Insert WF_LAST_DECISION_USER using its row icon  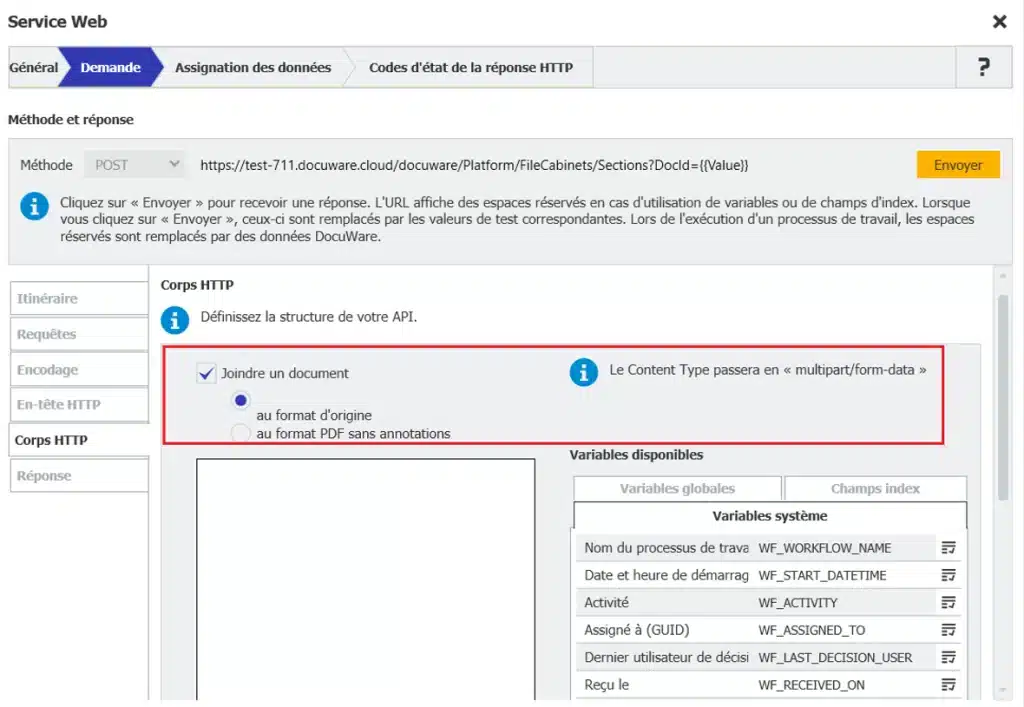948,657
